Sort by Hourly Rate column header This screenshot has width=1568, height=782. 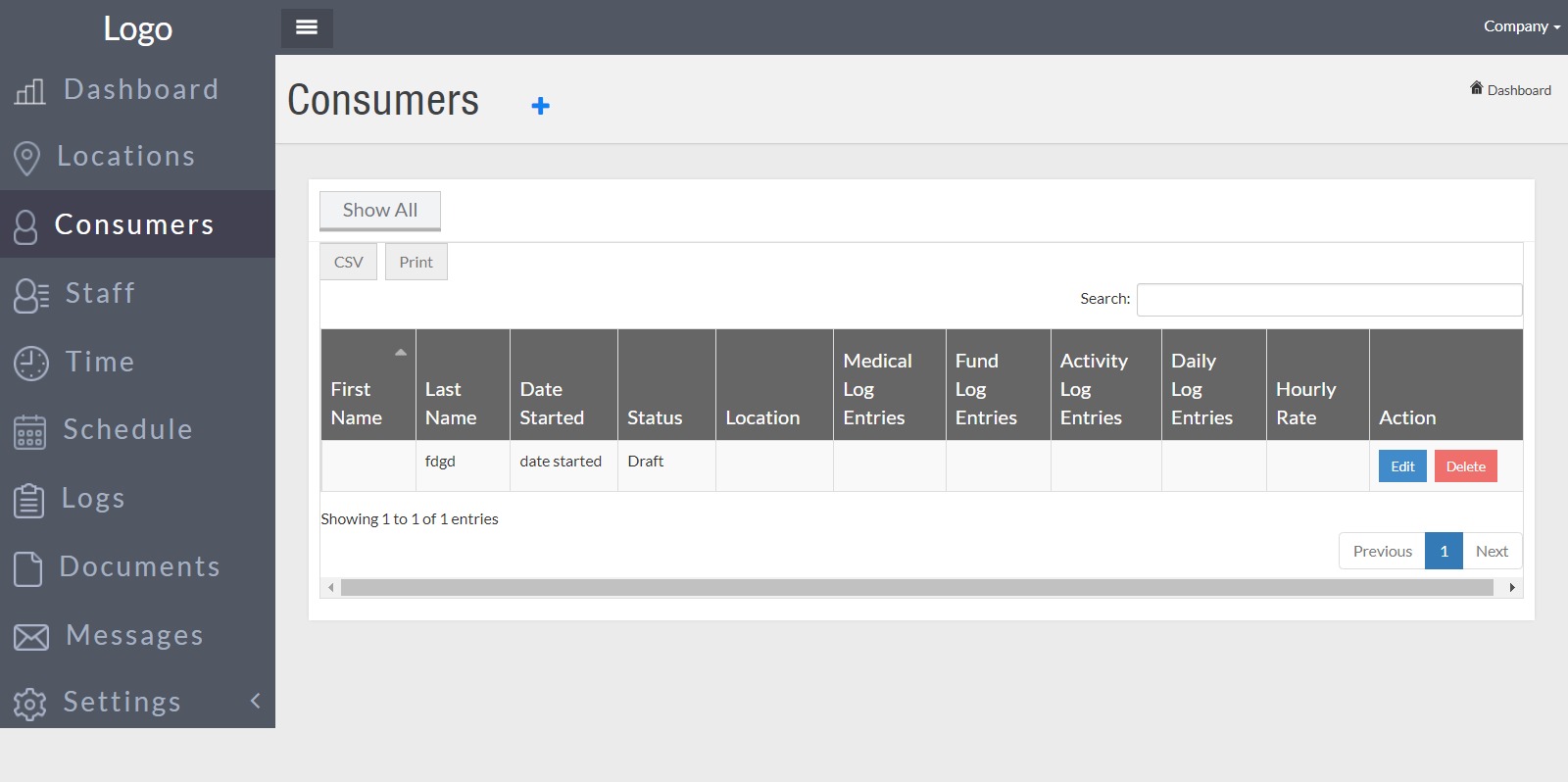pos(1317,384)
